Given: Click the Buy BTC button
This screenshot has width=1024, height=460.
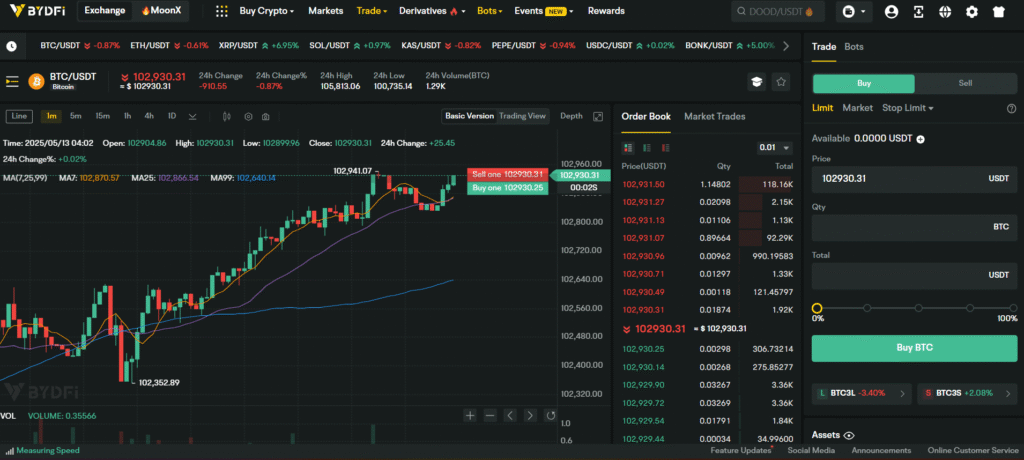Looking at the screenshot, I should click(x=914, y=348).
